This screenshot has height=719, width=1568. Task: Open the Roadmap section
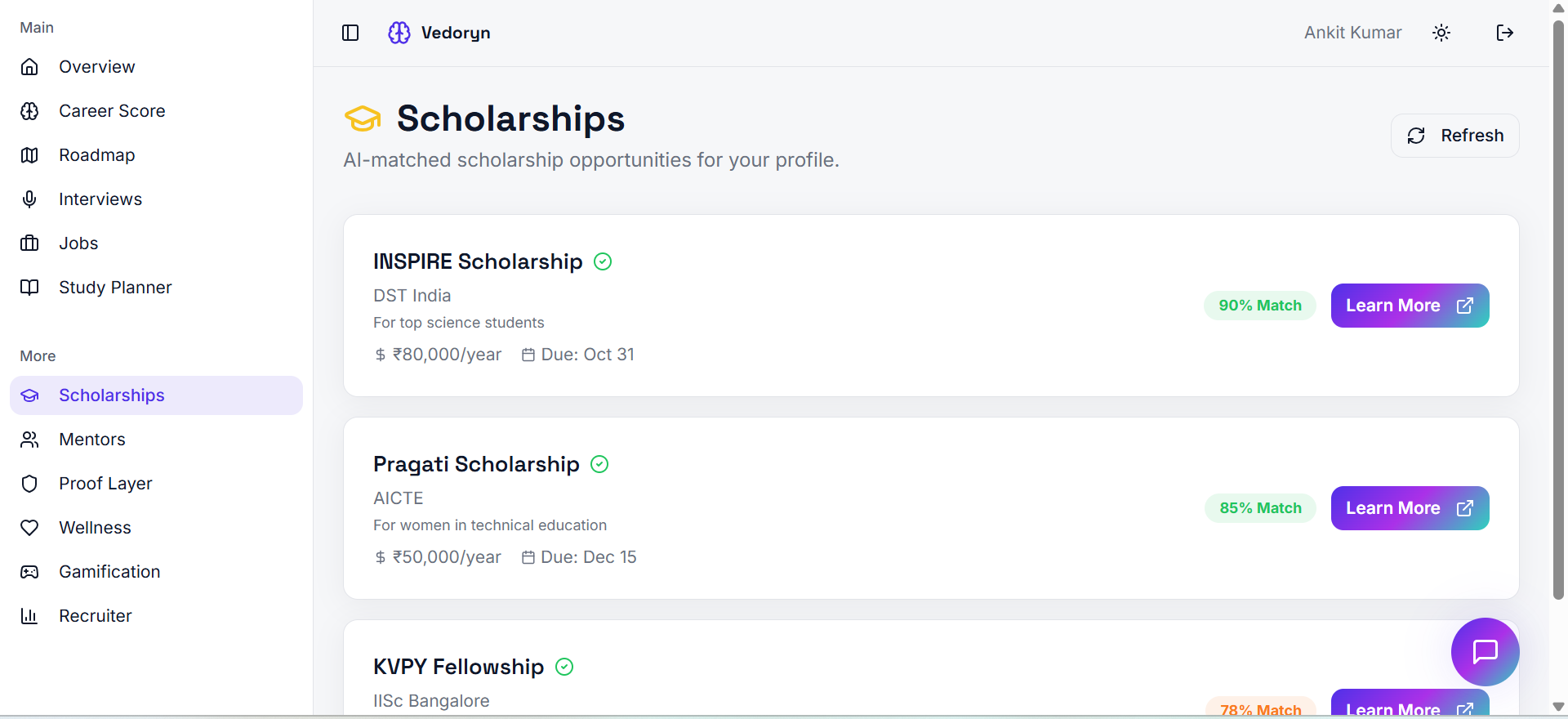[x=96, y=155]
